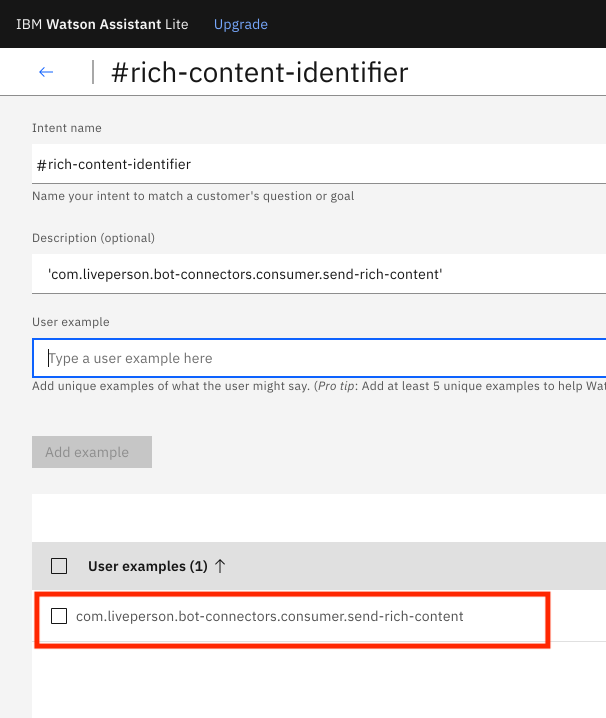The width and height of the screenshot is (606, 718).
Task: Check the com.liveperson send-rich-content example checkbox
Action: point(59,616)
